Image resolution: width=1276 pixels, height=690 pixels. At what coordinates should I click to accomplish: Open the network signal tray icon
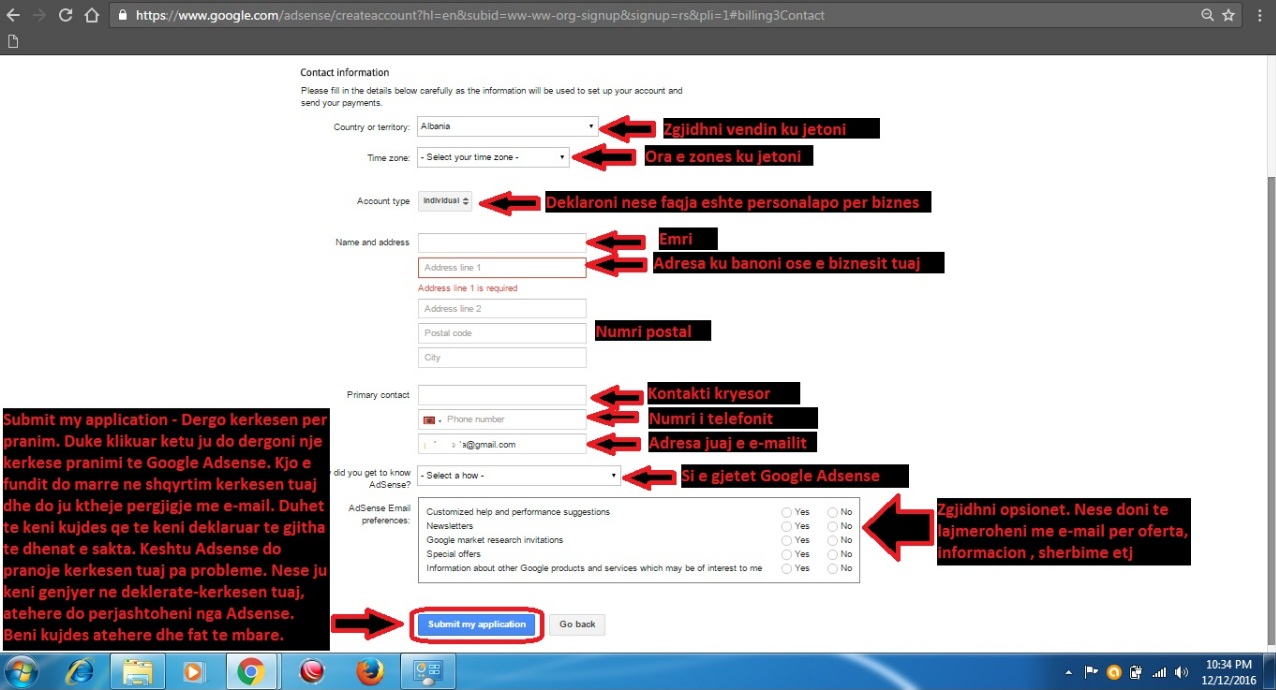[x=1160, y=672]
